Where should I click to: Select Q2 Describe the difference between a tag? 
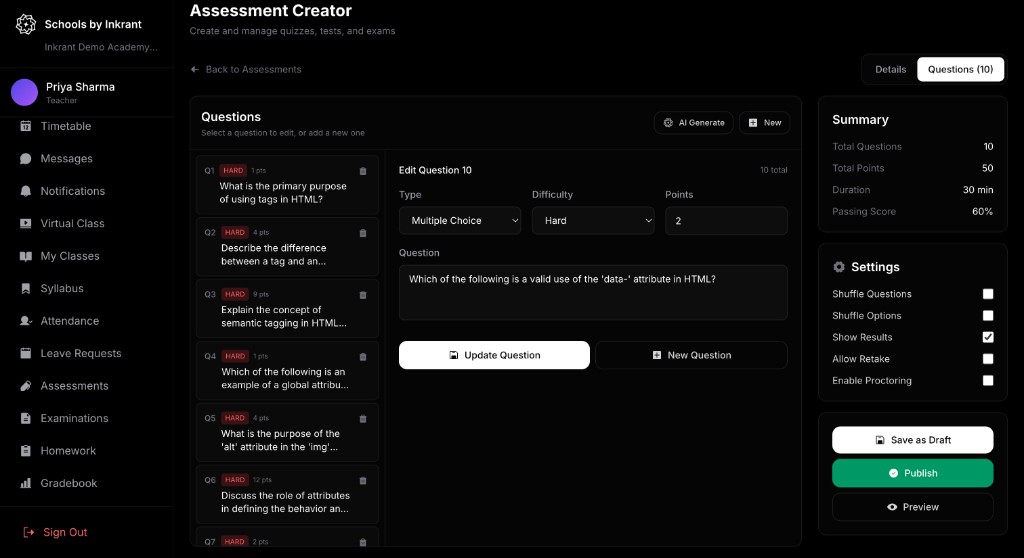(x=287, y=248)
